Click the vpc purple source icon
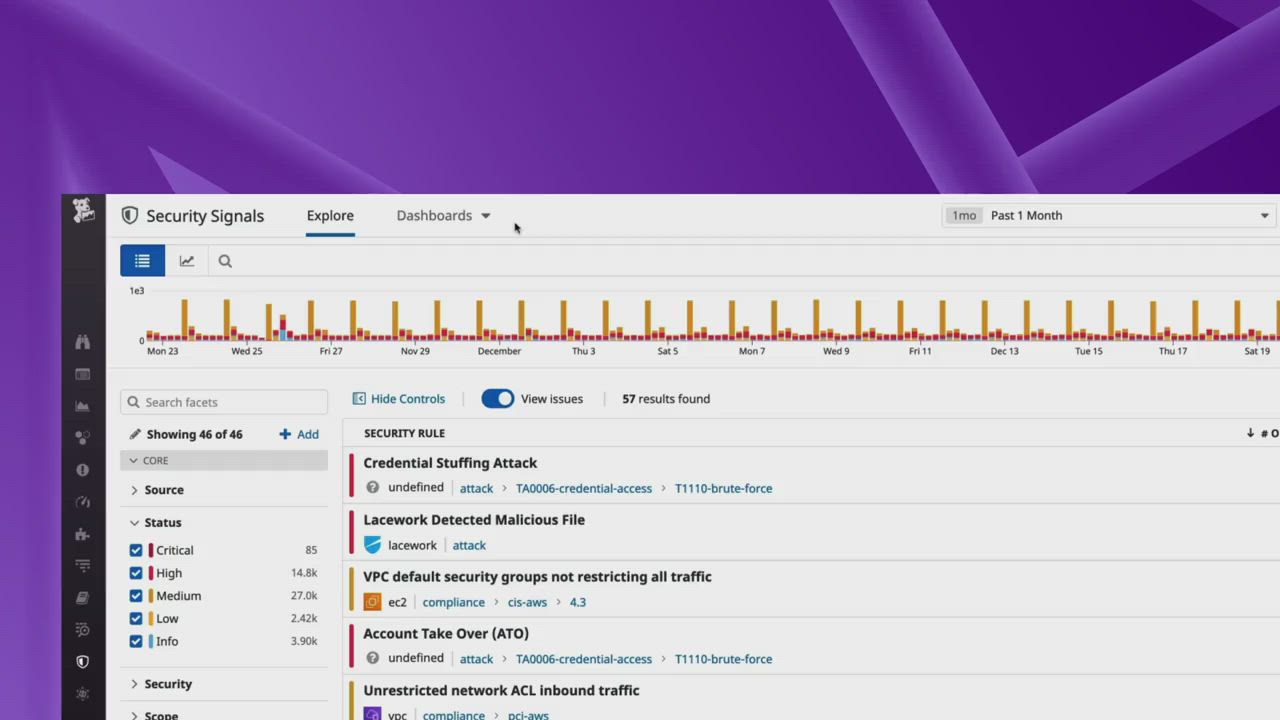 372,714
